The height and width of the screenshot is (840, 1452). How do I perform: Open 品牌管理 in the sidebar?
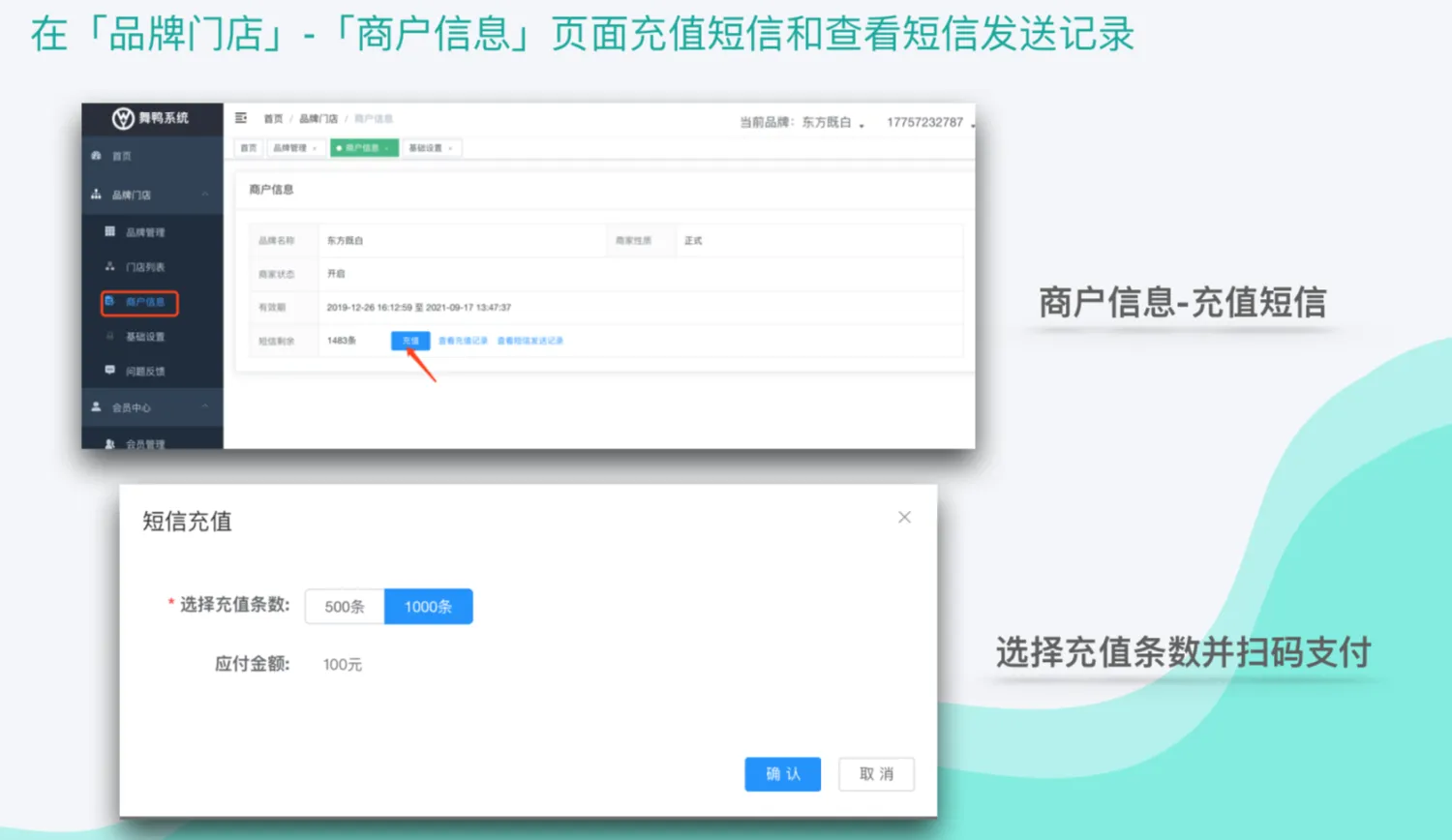coord(144,232)
